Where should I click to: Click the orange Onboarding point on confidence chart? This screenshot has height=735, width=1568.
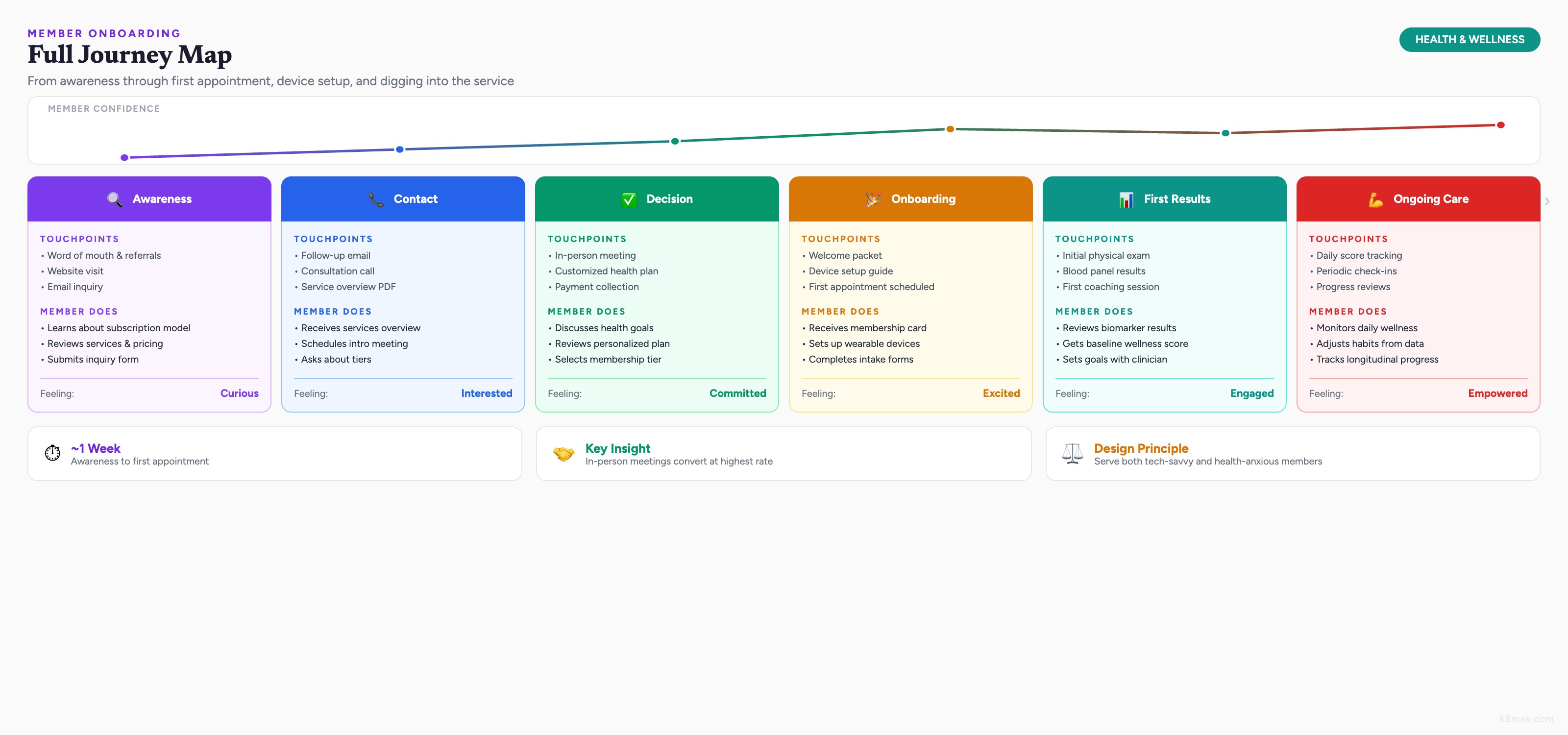click(950, 129)
